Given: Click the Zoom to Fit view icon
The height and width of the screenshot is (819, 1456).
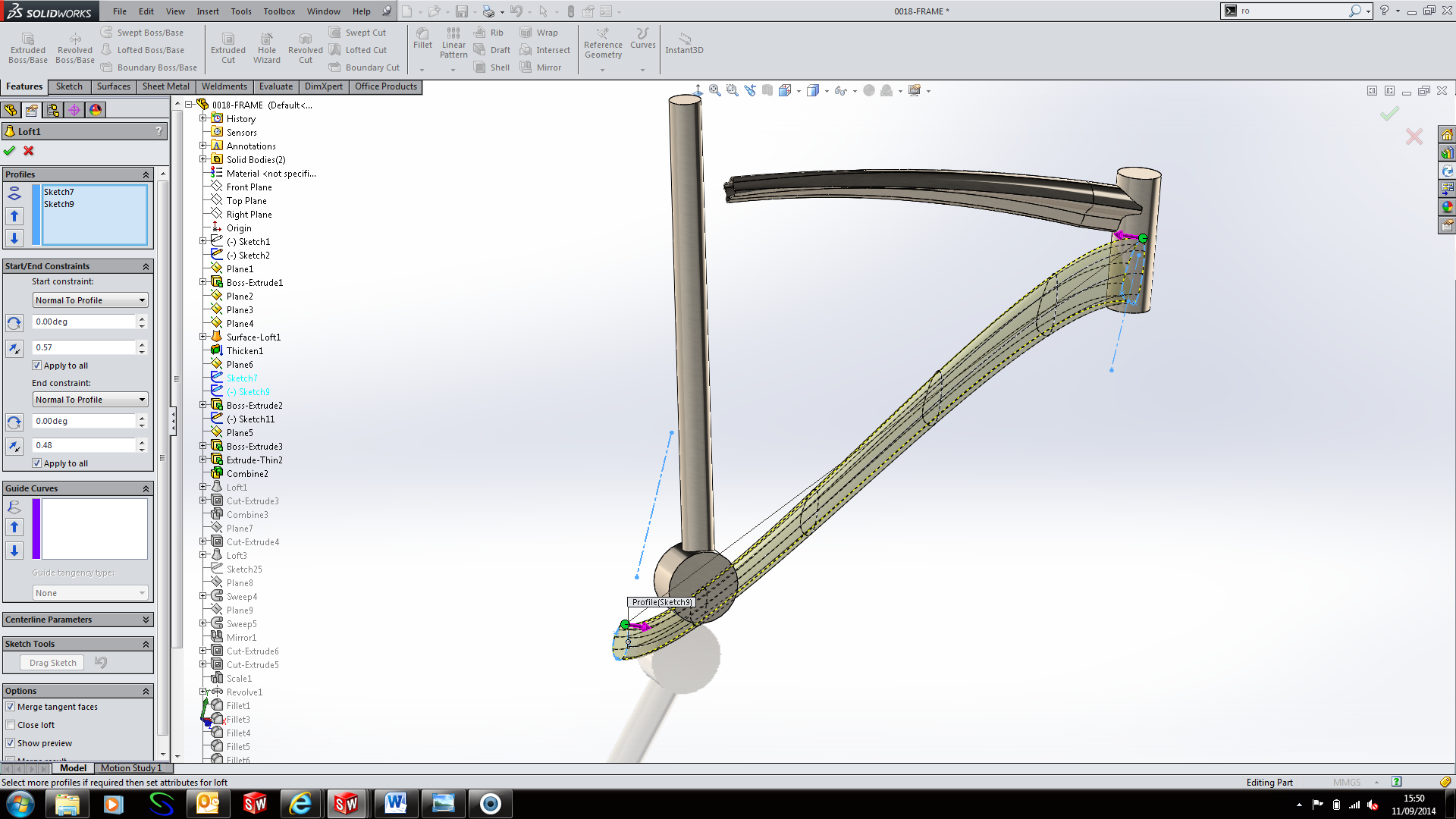Looking at the screenshot, I should [714, 90].
